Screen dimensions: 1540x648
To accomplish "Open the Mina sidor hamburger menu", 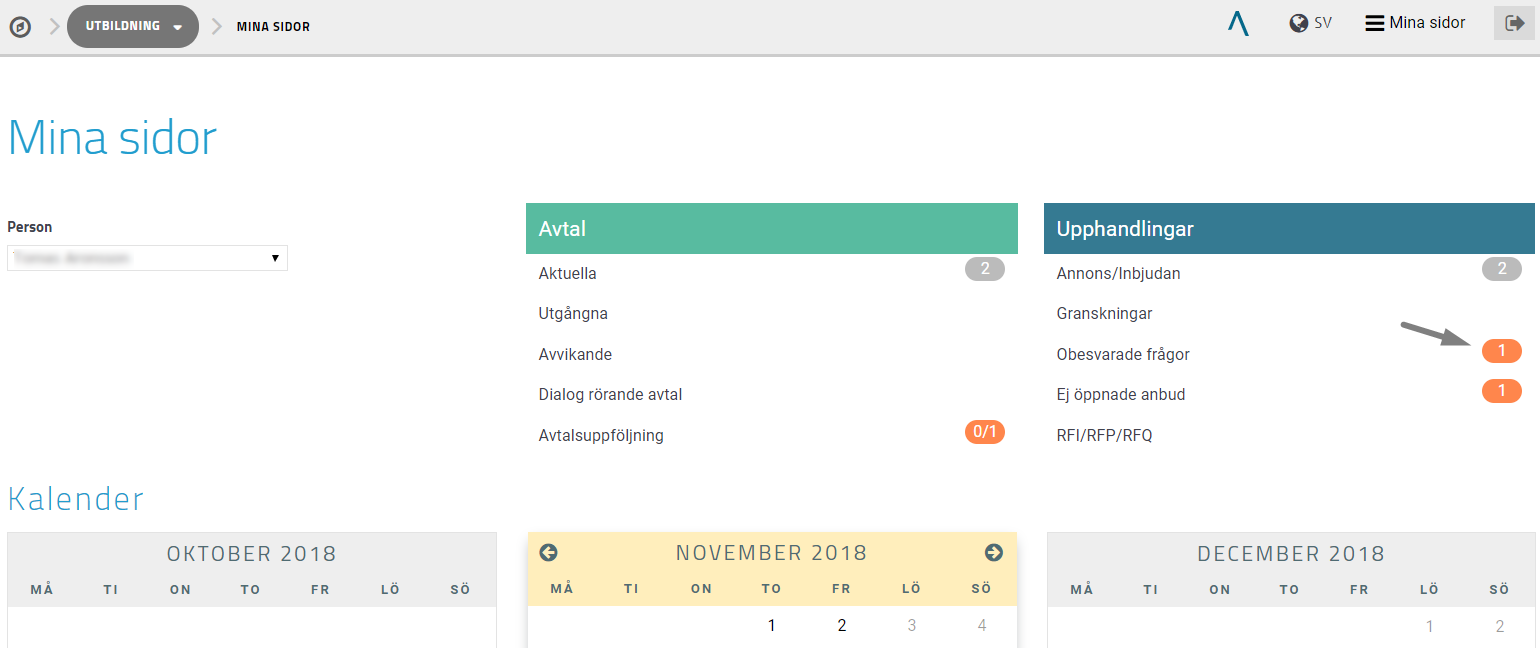I will [1415, 23].
